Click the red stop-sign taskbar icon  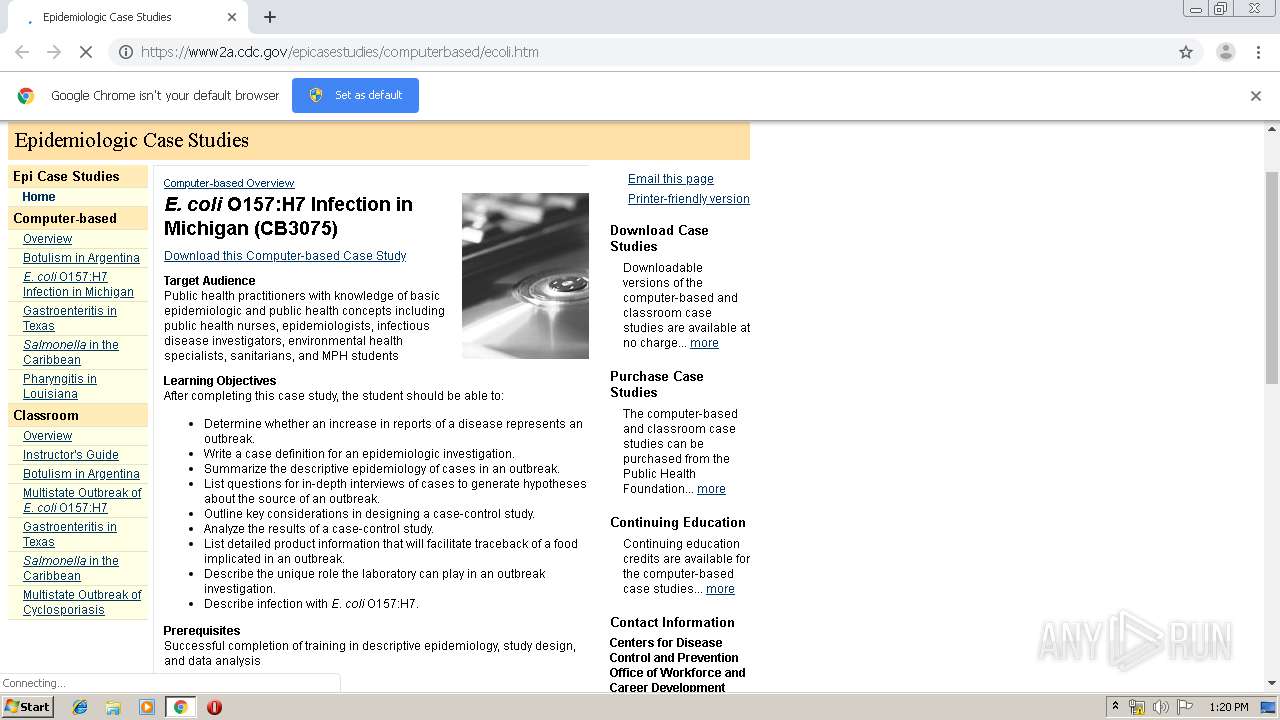214,707
